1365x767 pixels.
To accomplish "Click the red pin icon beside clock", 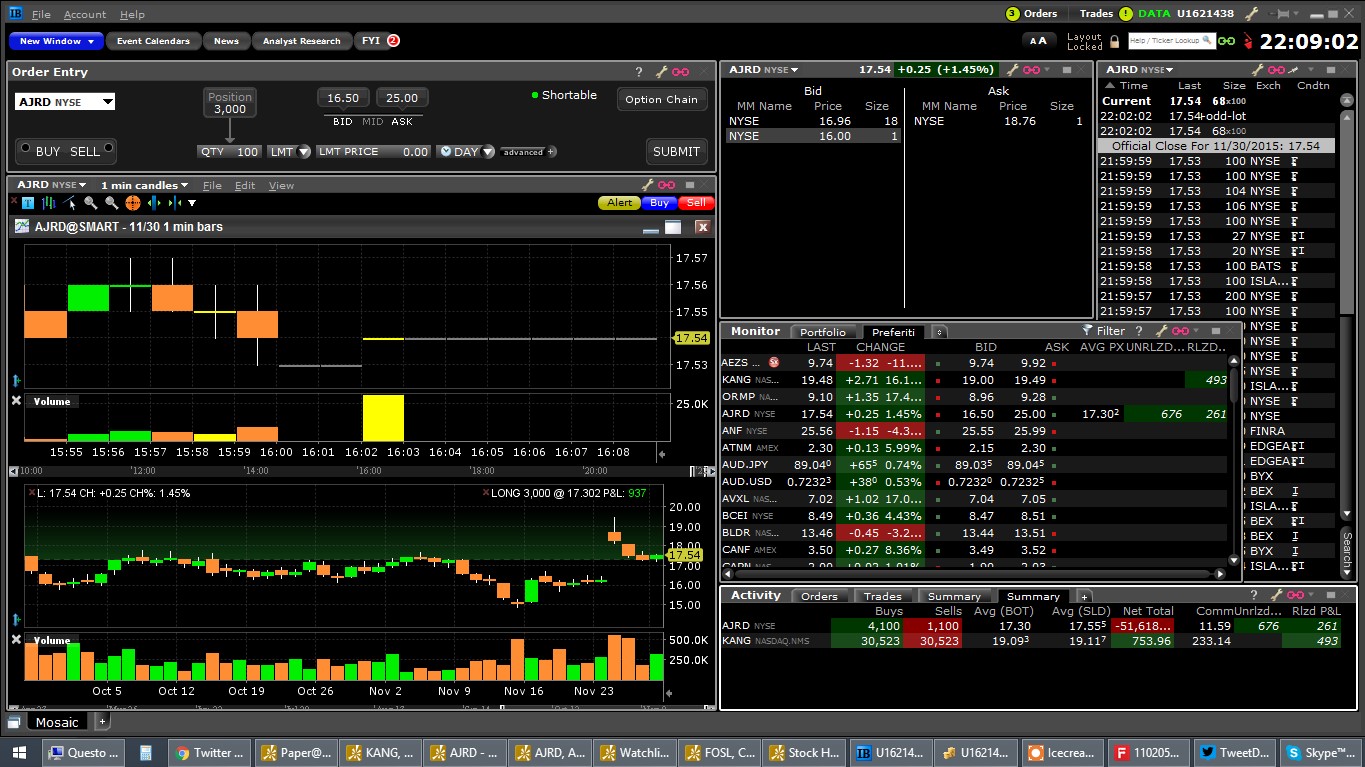I will pos(1246,41).
